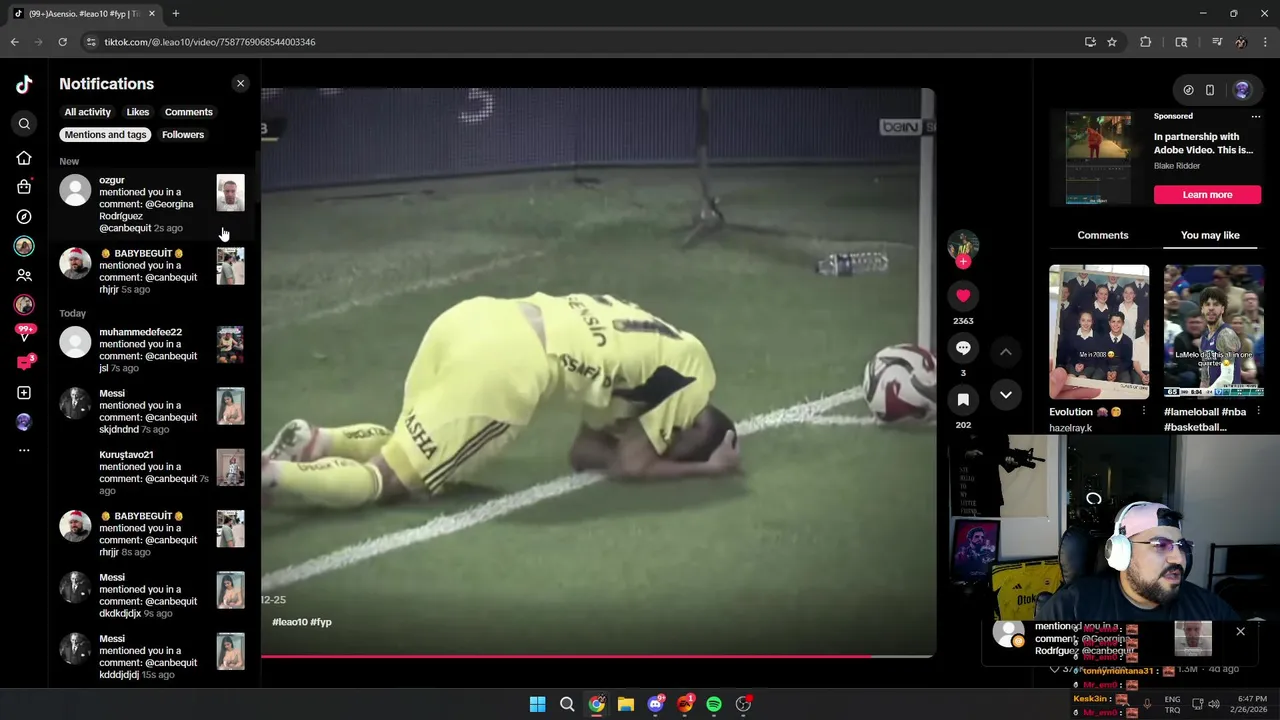The width and height of the screenshot is (1280, 720).
Task: Open the Evolution video thumbnail
Action: [x=1099, y=332]
